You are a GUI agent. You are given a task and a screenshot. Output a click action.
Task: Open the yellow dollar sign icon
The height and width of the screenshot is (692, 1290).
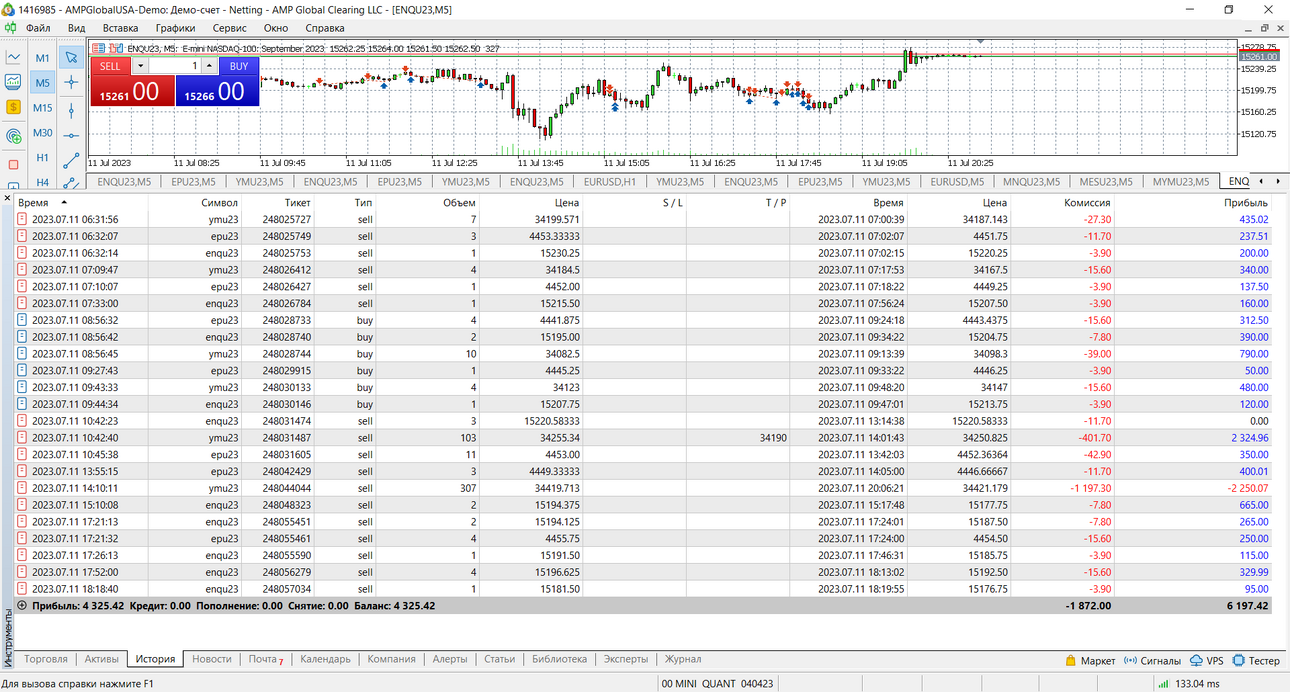[14, 106]
